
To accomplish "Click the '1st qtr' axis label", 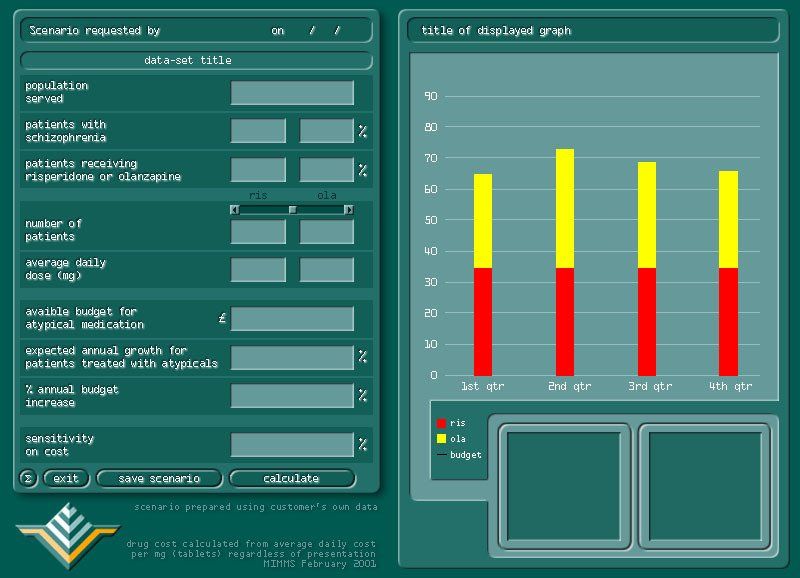I will [483, 387].
